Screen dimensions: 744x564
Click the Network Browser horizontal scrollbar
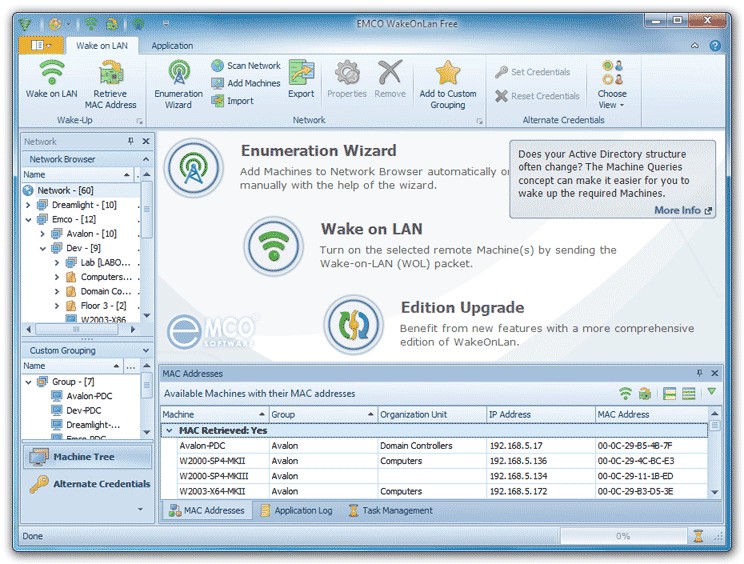tap(81, 329)
